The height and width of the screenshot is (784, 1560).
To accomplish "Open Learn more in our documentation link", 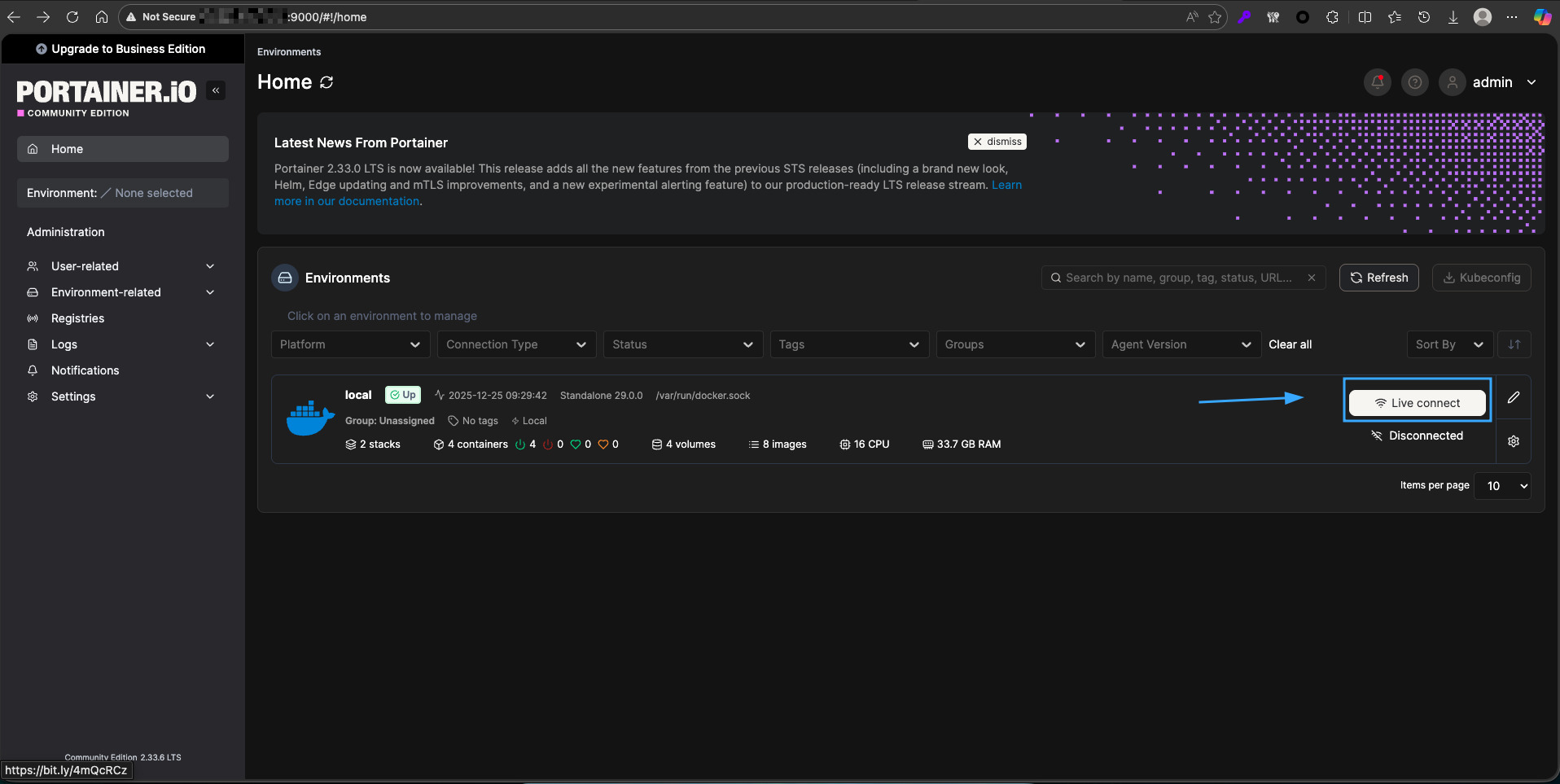I will [x=347, y=201].
